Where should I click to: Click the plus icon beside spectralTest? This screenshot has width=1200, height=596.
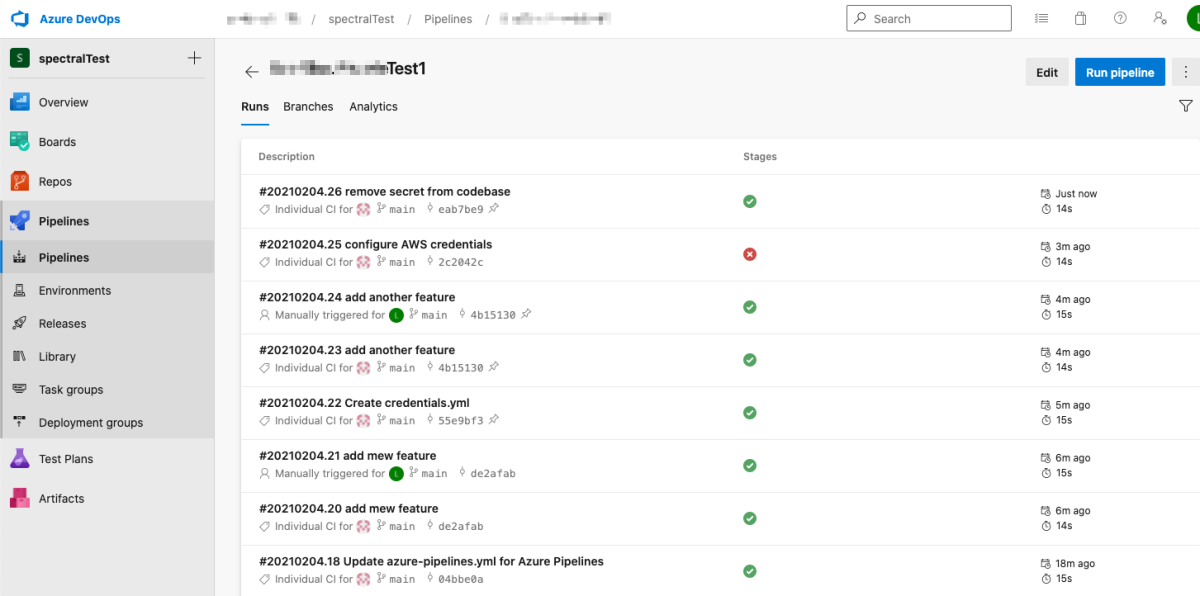point(194,58)
